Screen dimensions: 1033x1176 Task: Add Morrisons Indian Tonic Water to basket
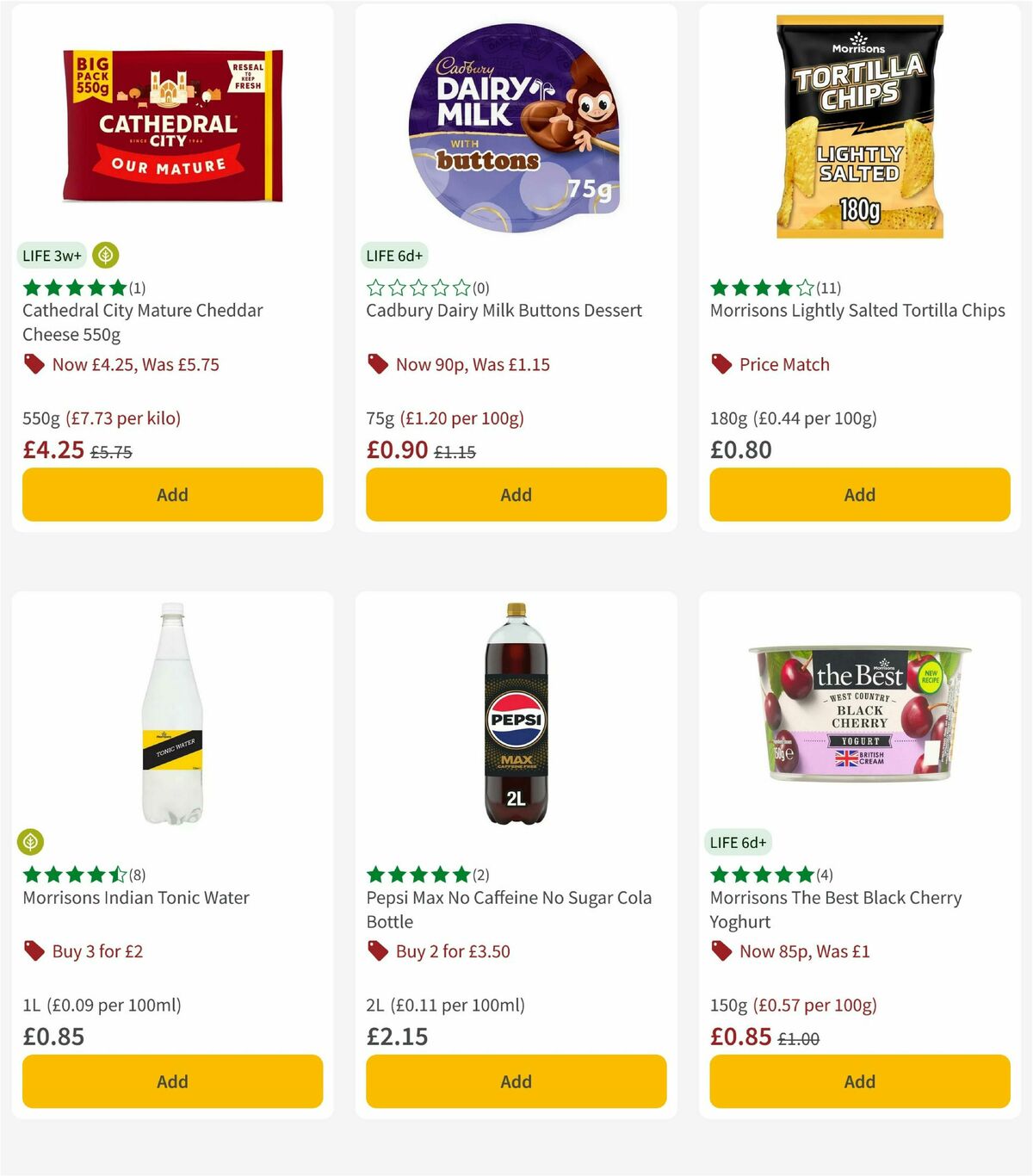172,1081
